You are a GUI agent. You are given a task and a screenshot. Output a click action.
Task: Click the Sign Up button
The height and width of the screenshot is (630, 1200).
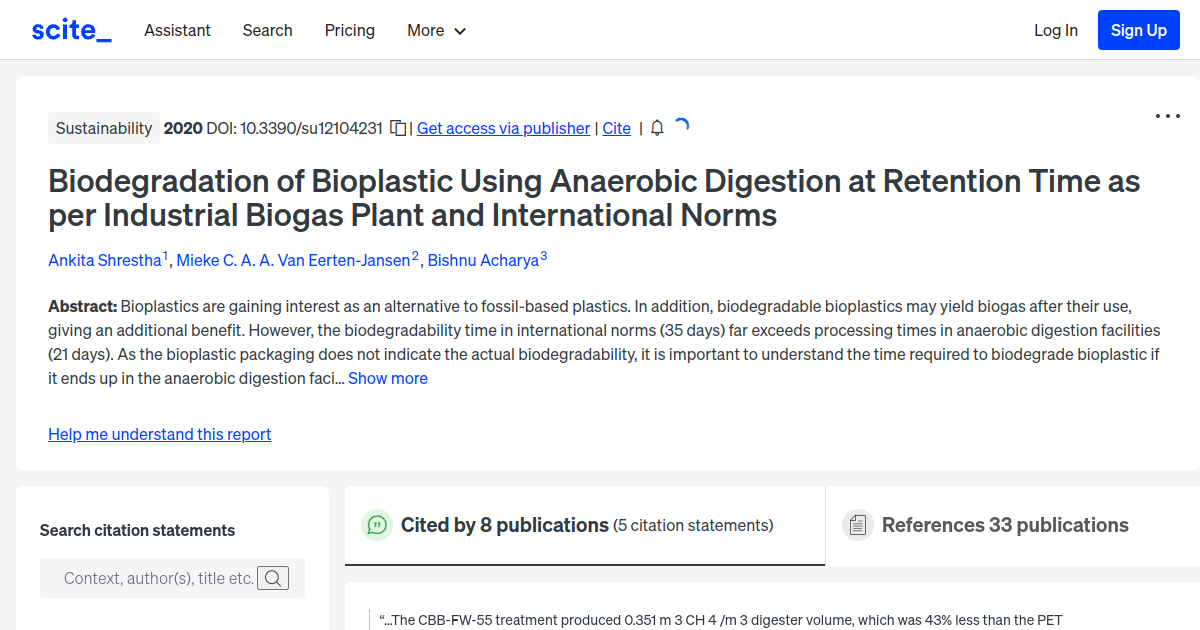1138,29
